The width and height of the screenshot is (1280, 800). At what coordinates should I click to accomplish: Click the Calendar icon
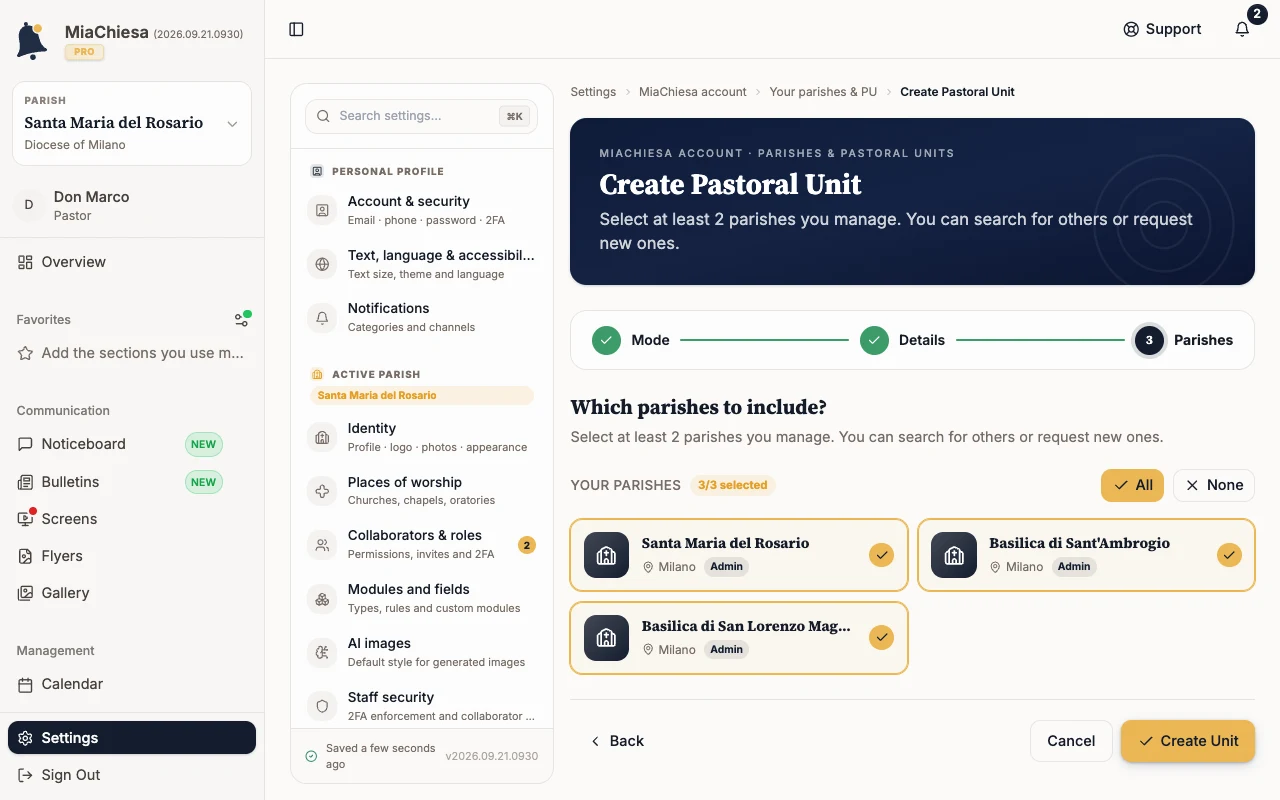click(x=25, y=684)
